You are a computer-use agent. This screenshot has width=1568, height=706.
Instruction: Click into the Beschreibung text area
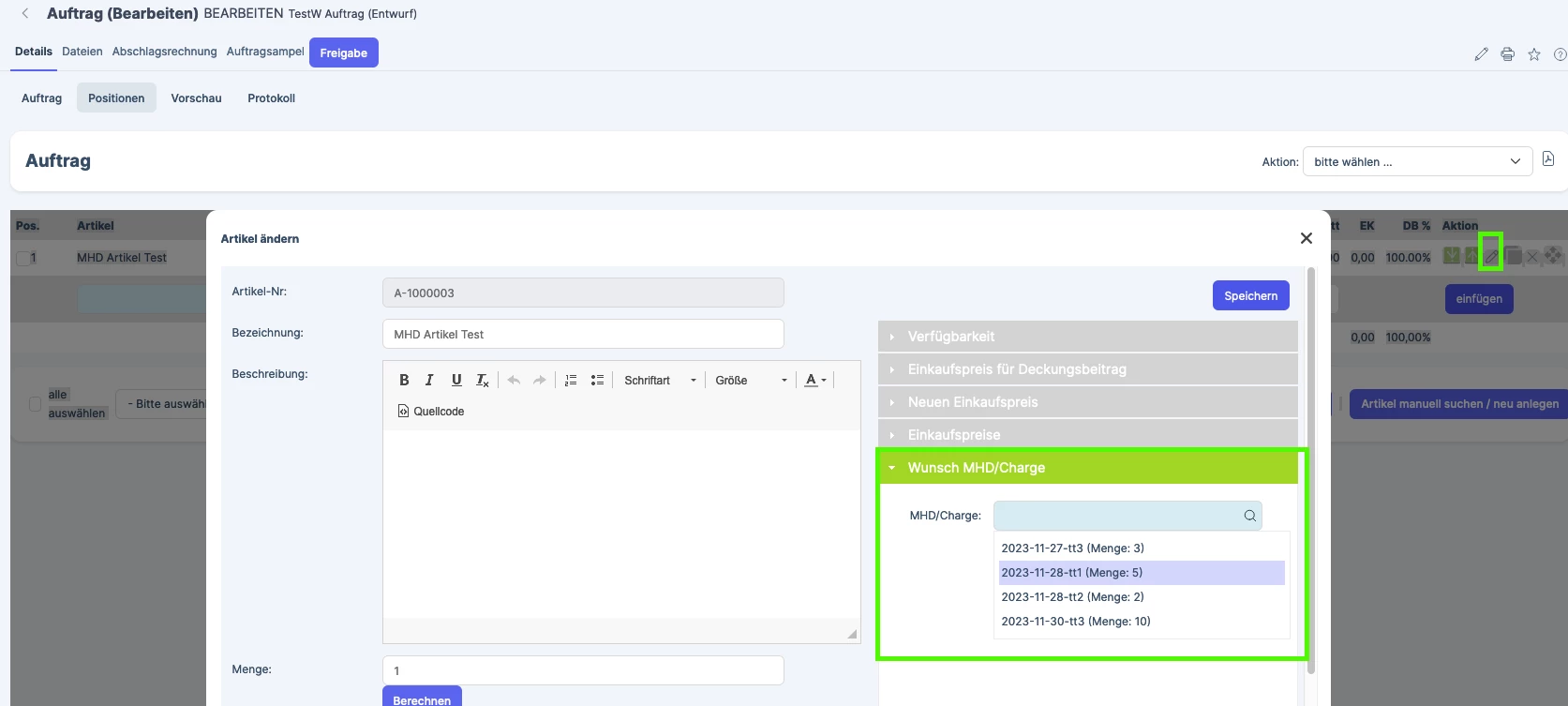(621, 524)
